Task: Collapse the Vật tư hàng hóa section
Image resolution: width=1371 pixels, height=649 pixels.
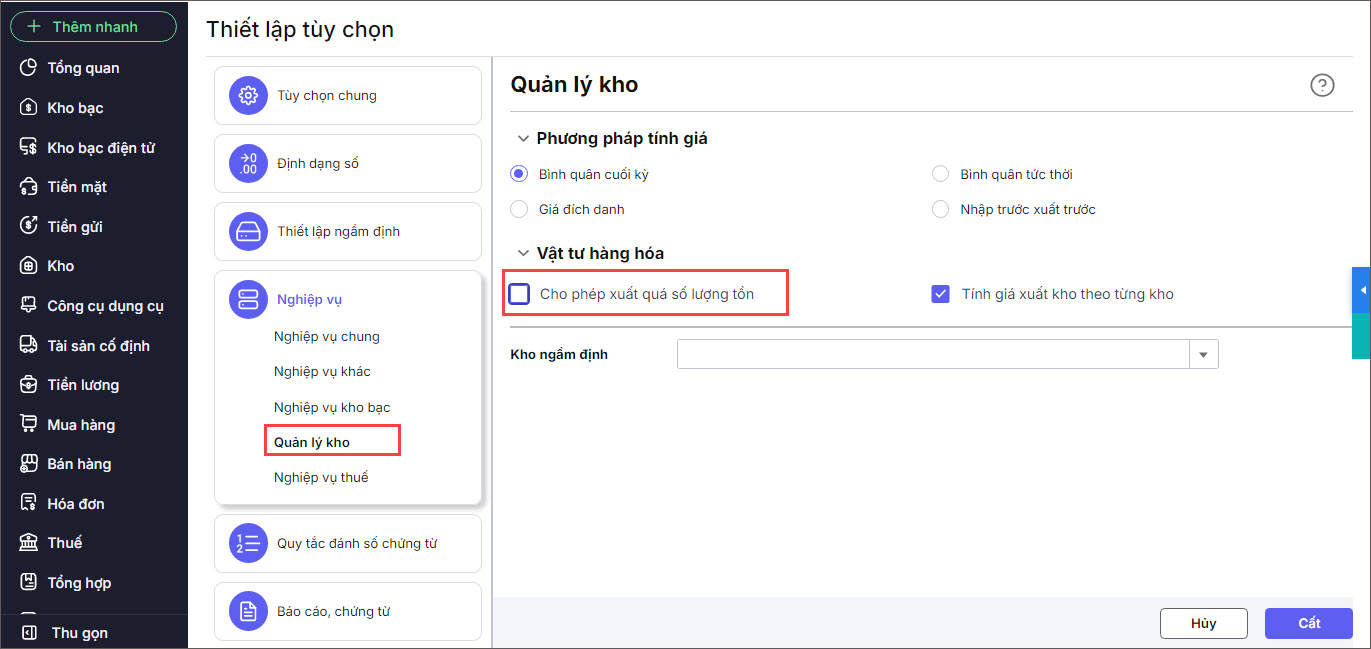Action: coord(522,254)
